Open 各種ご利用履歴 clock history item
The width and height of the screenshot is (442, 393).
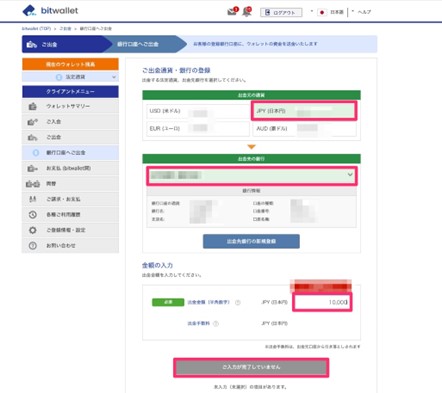pyautogui.click(x=70, y=215)
